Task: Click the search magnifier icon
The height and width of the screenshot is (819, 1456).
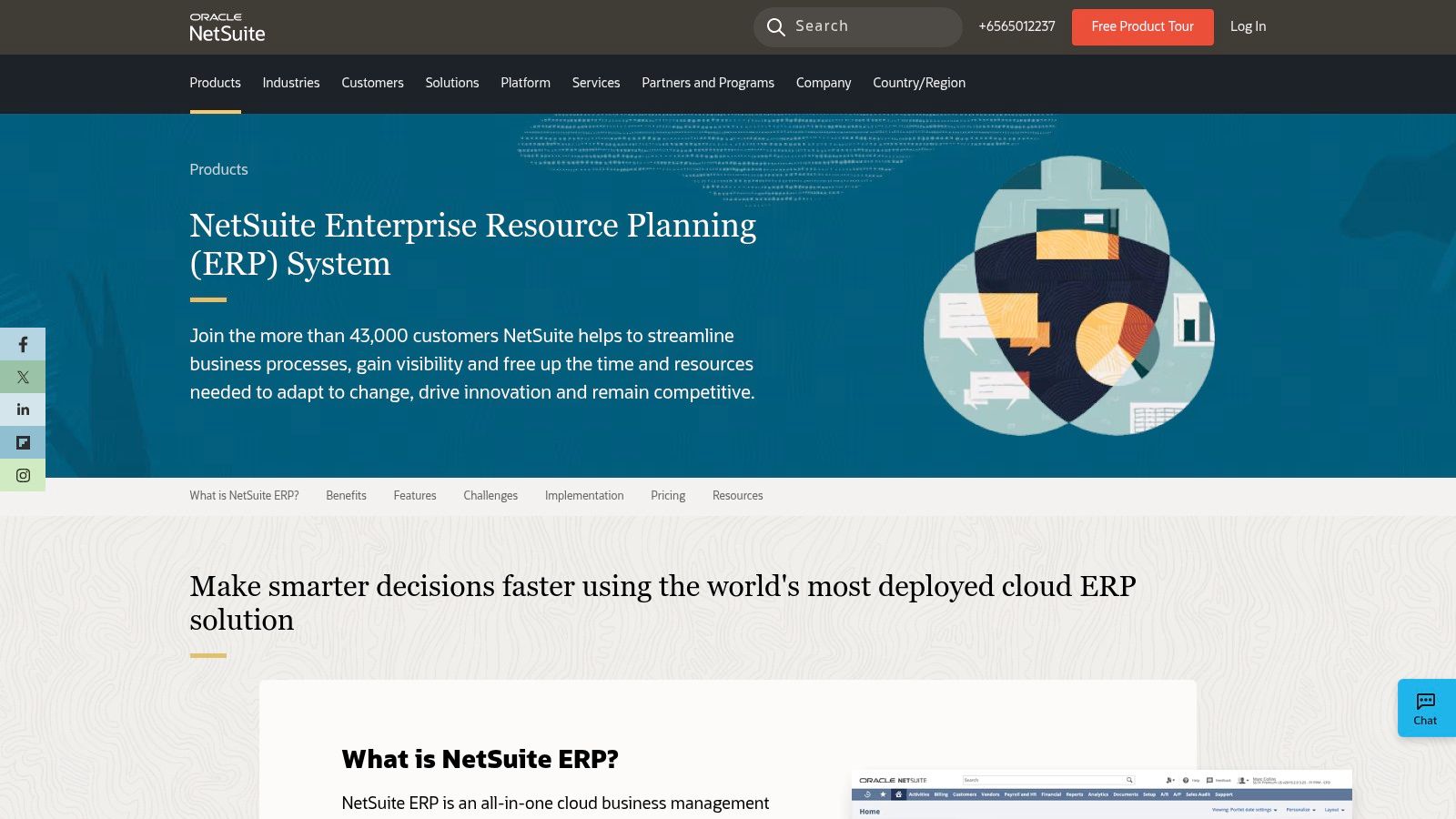Action: pos(775,26)
